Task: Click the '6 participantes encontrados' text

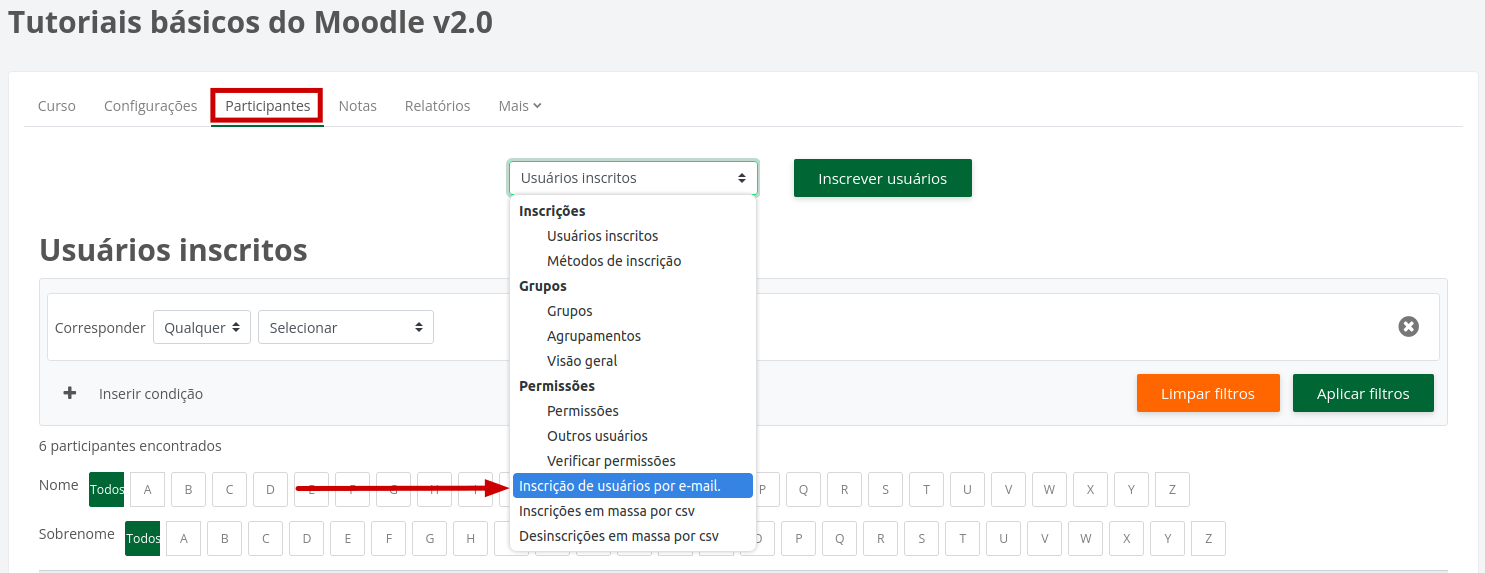Action: pyautogui.click(x=130, y=446)
